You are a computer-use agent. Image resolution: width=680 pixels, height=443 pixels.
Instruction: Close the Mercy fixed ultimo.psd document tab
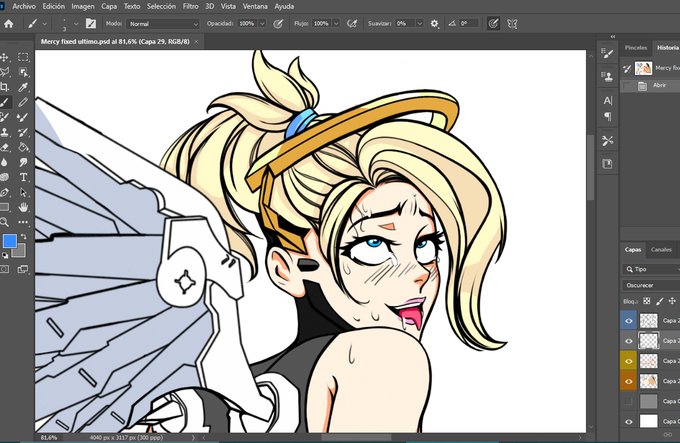point(196,42)
